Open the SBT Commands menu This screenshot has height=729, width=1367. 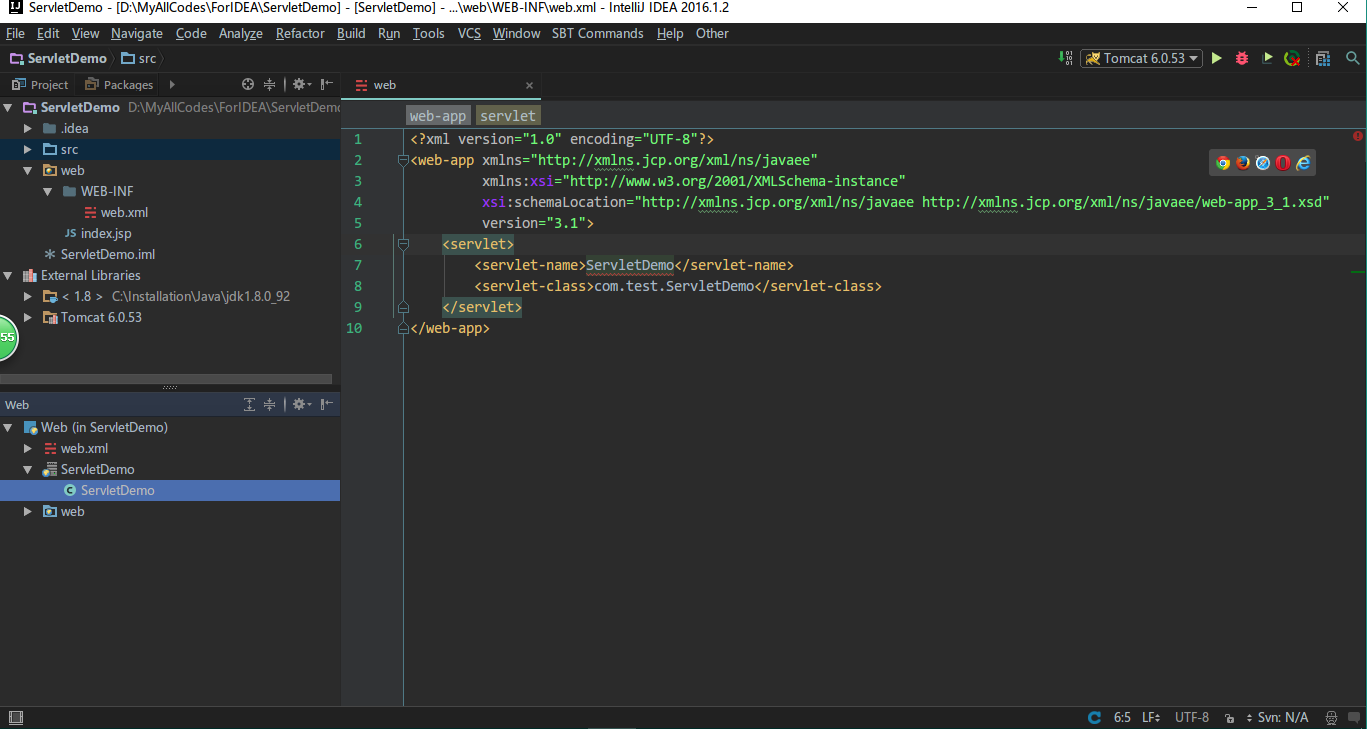point(597,33)
